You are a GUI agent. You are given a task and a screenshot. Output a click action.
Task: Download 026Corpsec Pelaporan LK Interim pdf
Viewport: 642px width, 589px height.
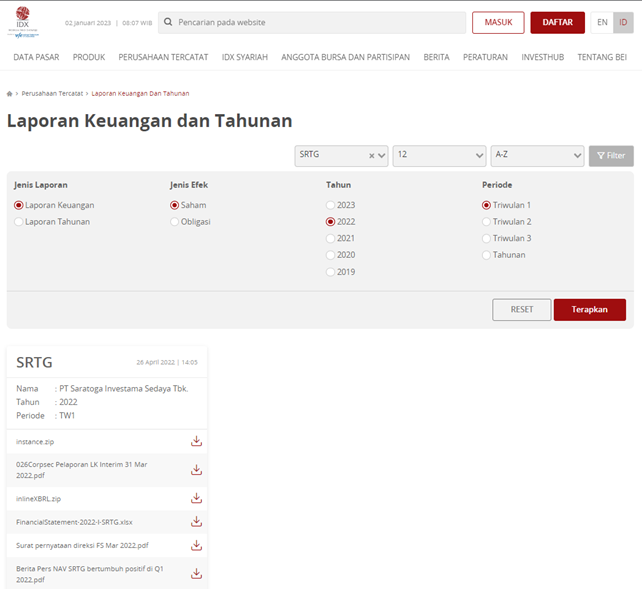click(197, 469)
